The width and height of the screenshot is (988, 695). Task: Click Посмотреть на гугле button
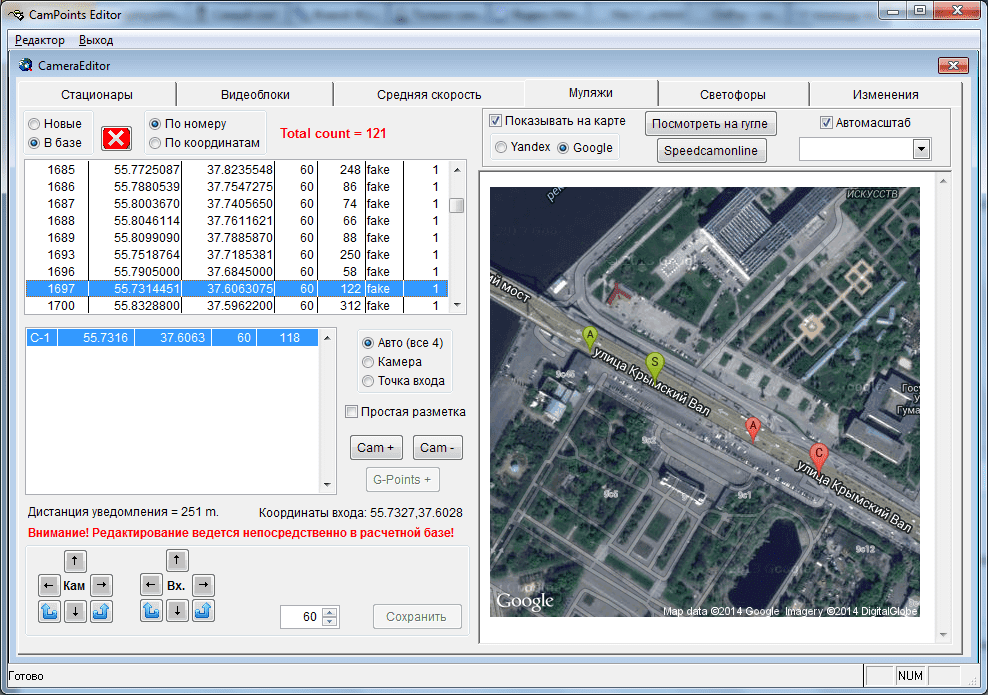click(x=710, y=123)
